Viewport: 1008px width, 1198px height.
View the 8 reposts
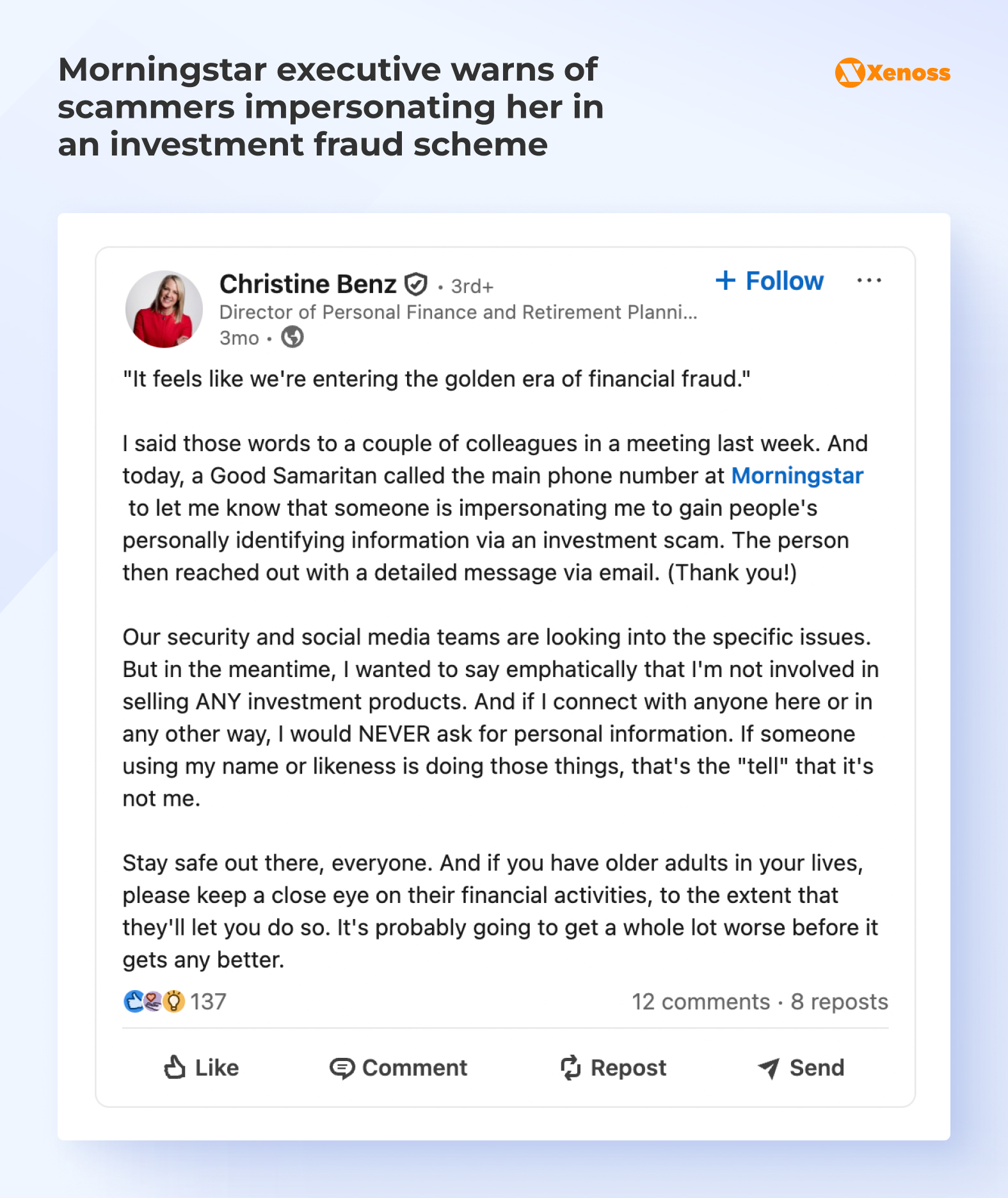click(x=838, y=1002)
